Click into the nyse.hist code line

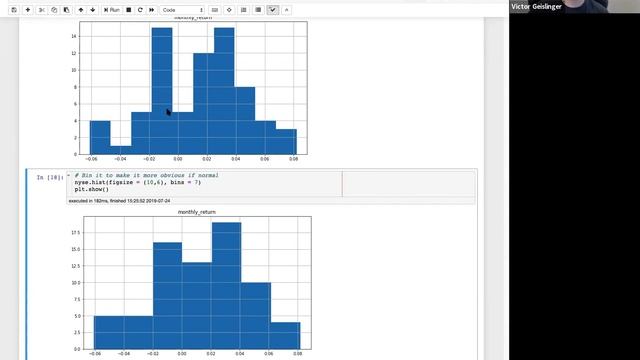pos(138,182)
